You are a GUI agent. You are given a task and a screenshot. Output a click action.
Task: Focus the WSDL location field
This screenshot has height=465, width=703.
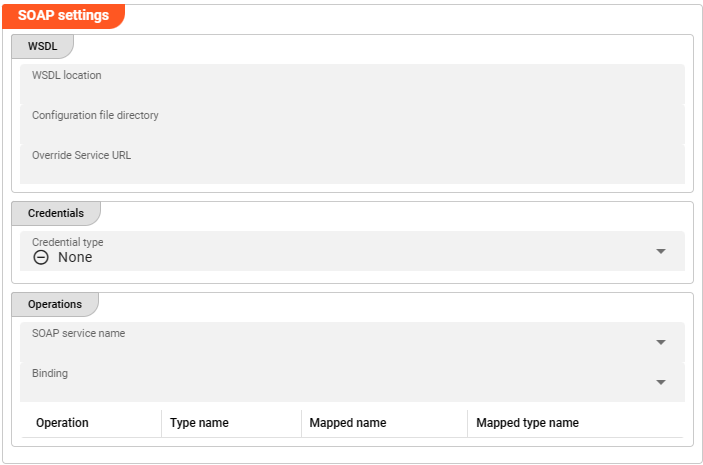point(352,85)
